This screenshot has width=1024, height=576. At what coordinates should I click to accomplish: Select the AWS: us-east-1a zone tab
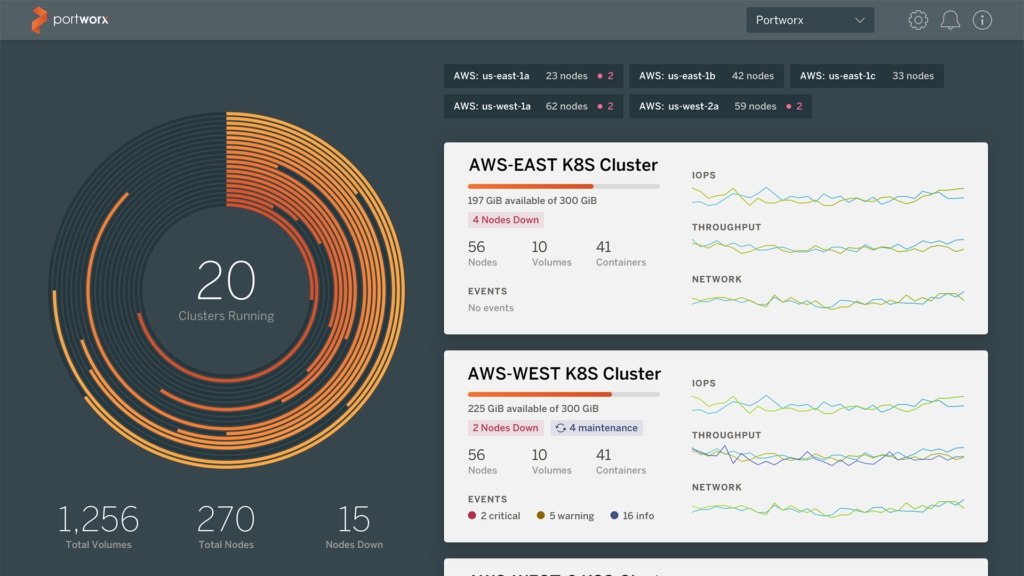533,76
